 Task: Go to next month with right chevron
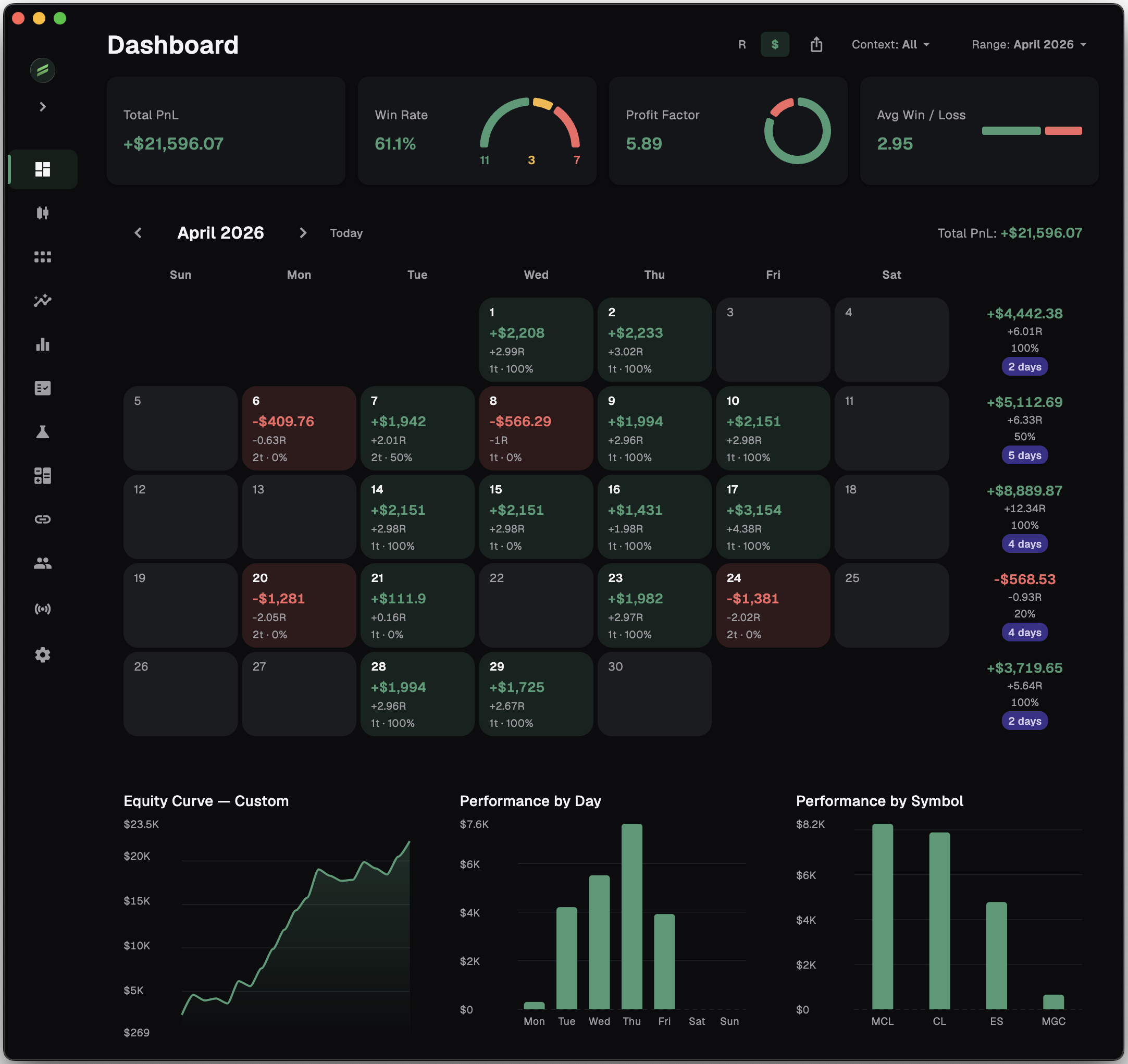[x=303, y=233]
